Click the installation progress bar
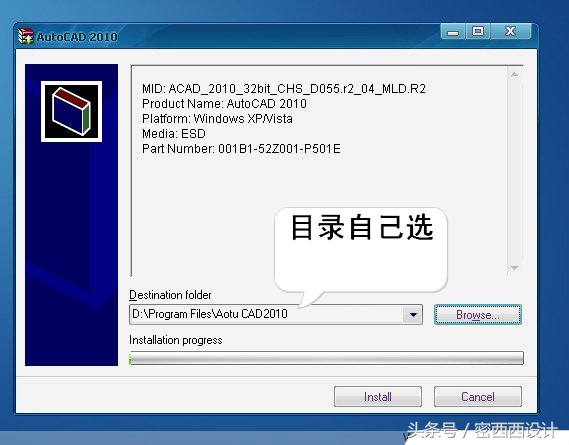Screen dimensions: 569x445 326,358
